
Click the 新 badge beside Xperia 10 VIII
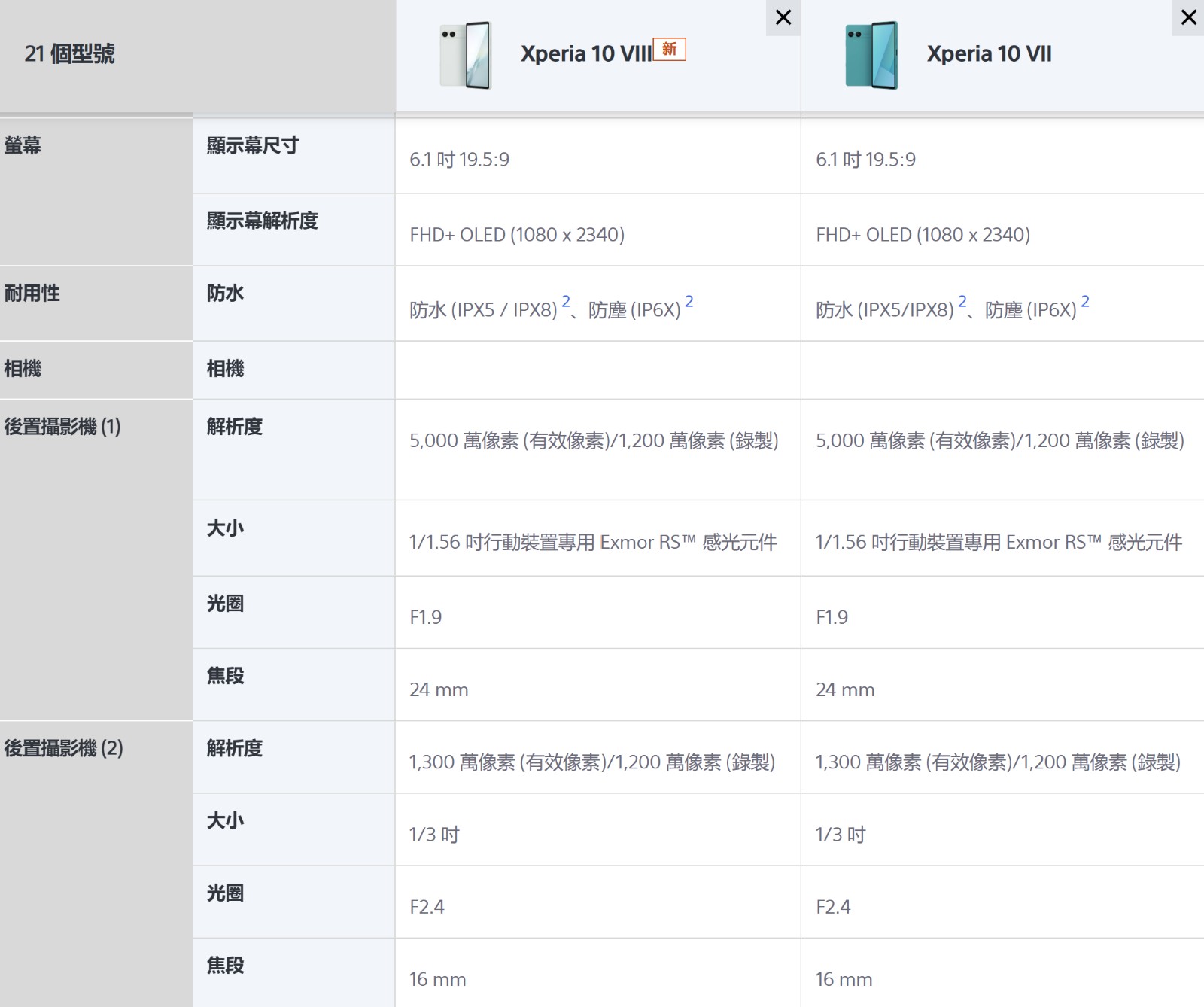pos(670,49)
